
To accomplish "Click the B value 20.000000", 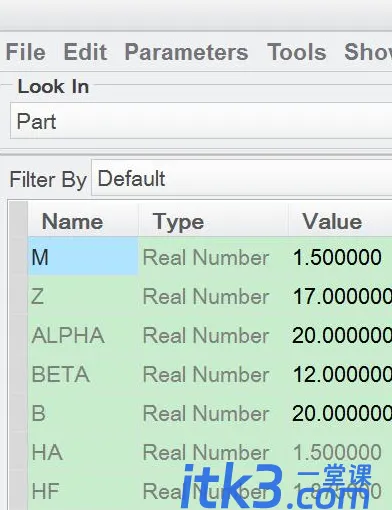I will click(x=342, y=413).
